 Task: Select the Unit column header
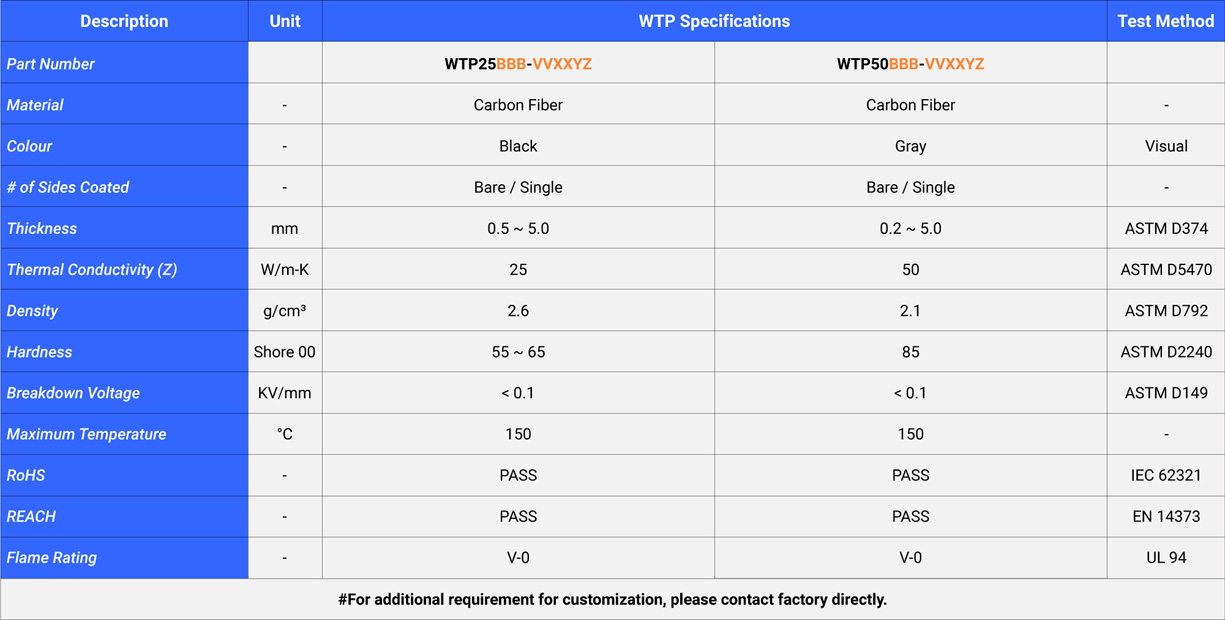point(285,21)
